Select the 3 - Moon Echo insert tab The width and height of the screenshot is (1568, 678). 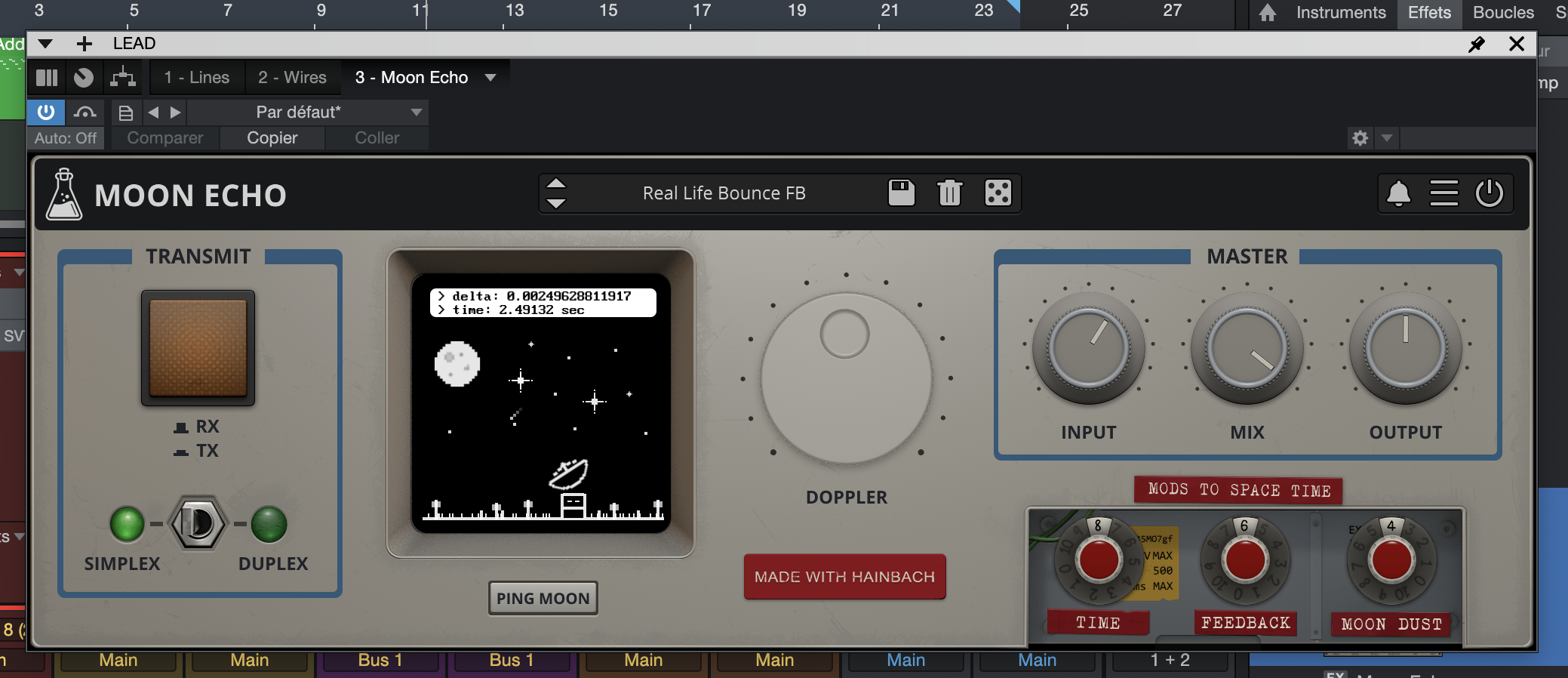tap(411, 77)
